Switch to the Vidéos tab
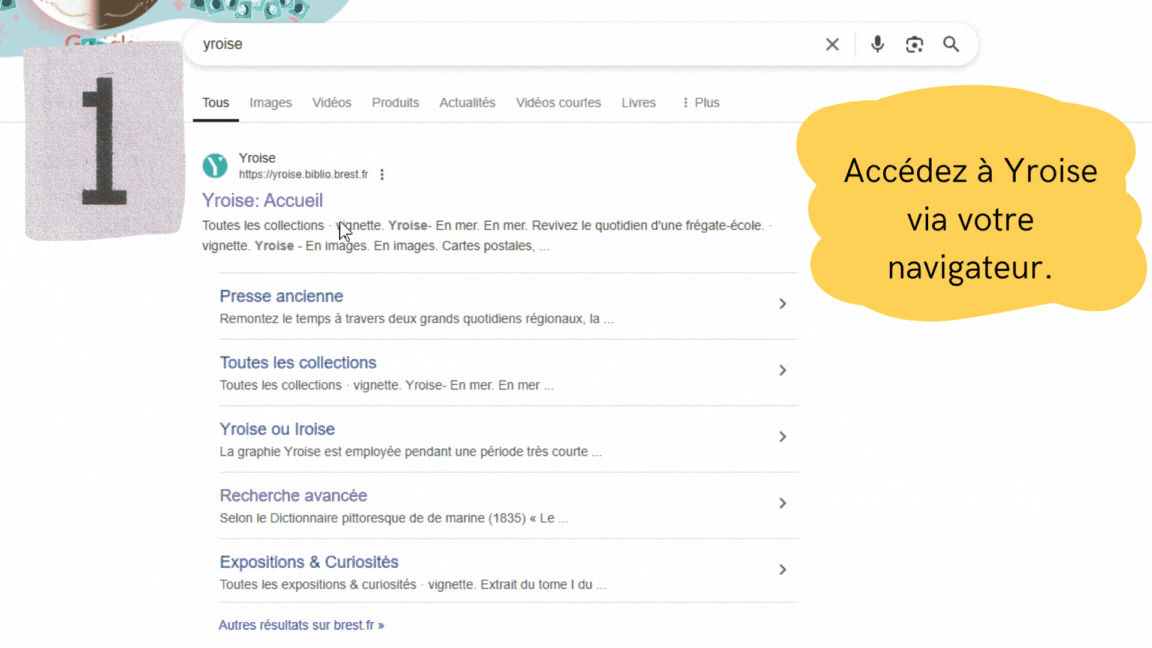 coord(331,103)
